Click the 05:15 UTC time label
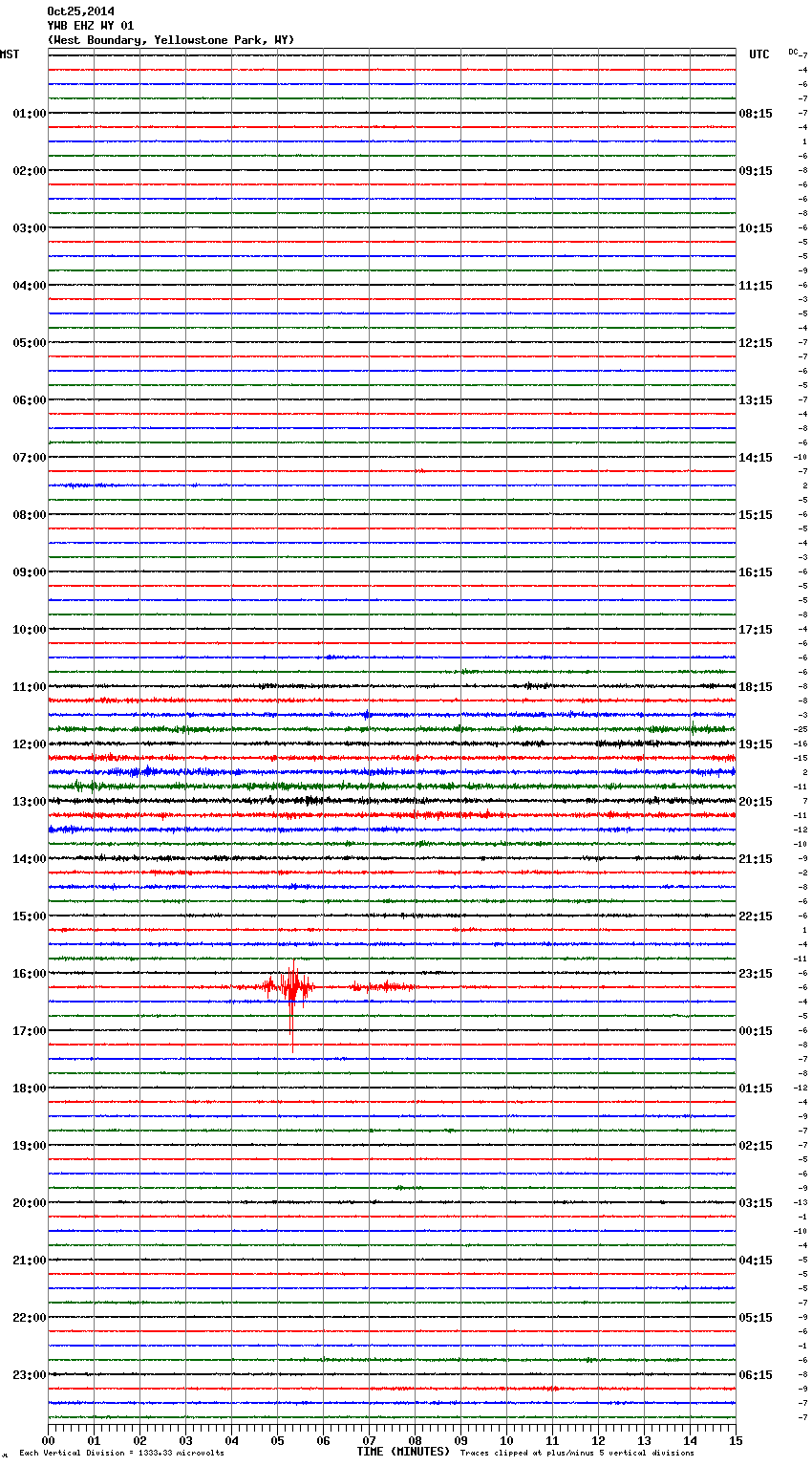 (x=756, y=1318)
